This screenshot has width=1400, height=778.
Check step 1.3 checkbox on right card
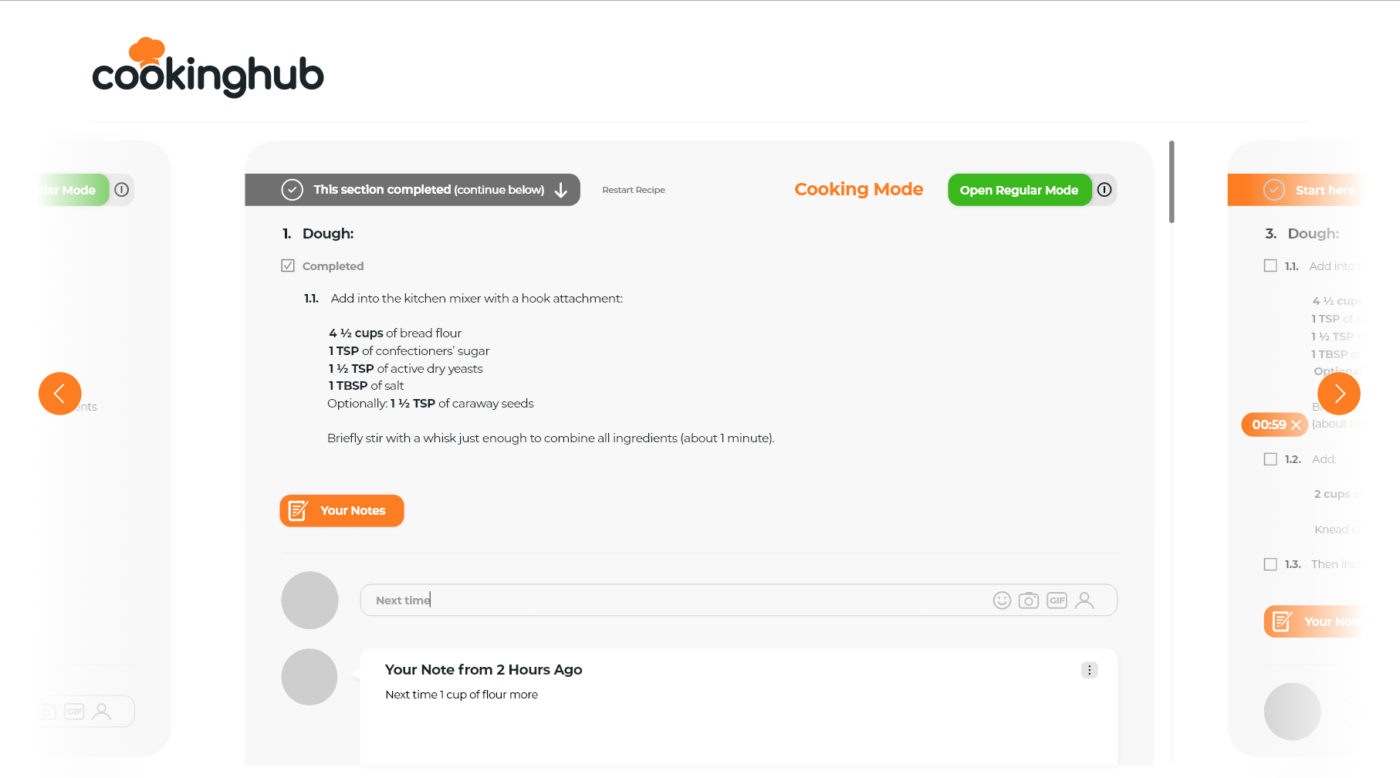click(1270, 564)
